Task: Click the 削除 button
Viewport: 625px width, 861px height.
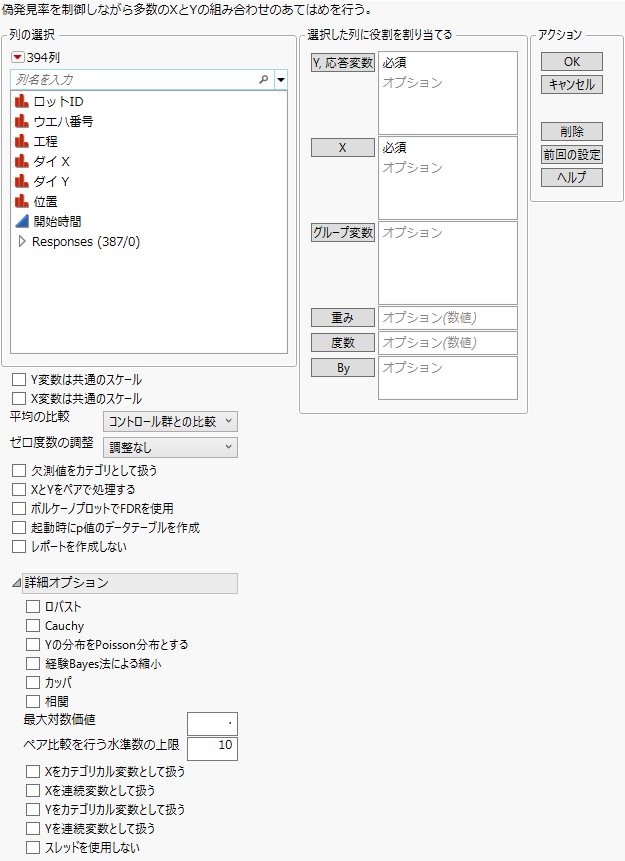Action: (572, 132)
